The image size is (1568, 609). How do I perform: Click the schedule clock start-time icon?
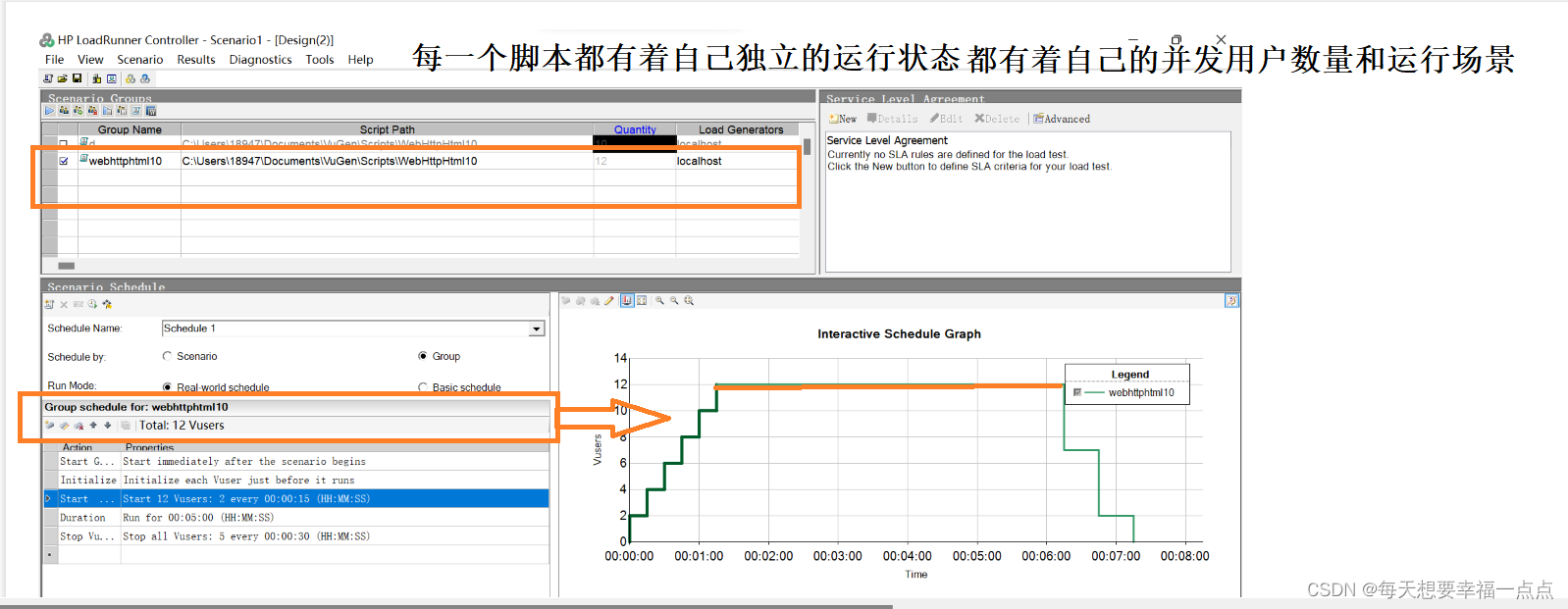point(92,304)
